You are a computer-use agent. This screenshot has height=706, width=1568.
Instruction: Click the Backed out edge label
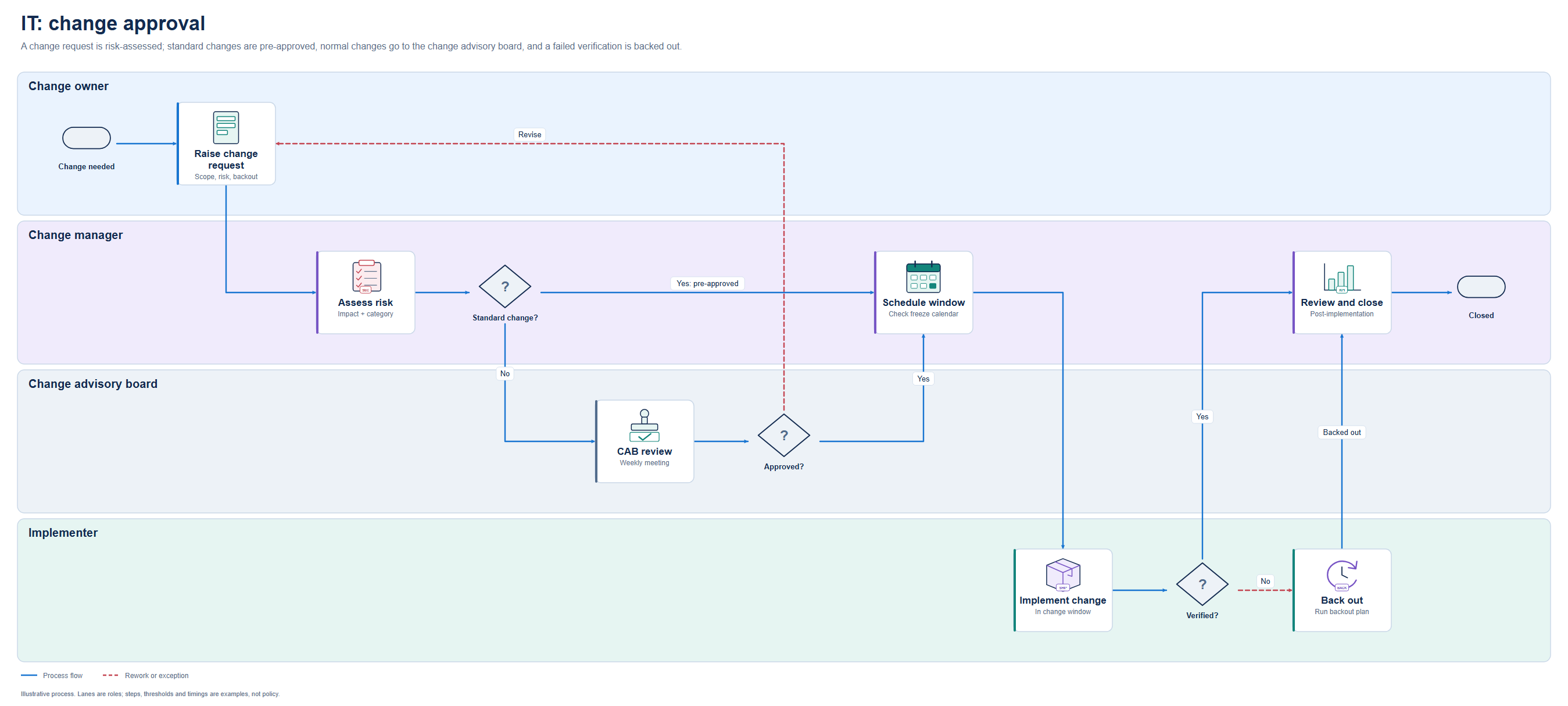coord(1341,432)
